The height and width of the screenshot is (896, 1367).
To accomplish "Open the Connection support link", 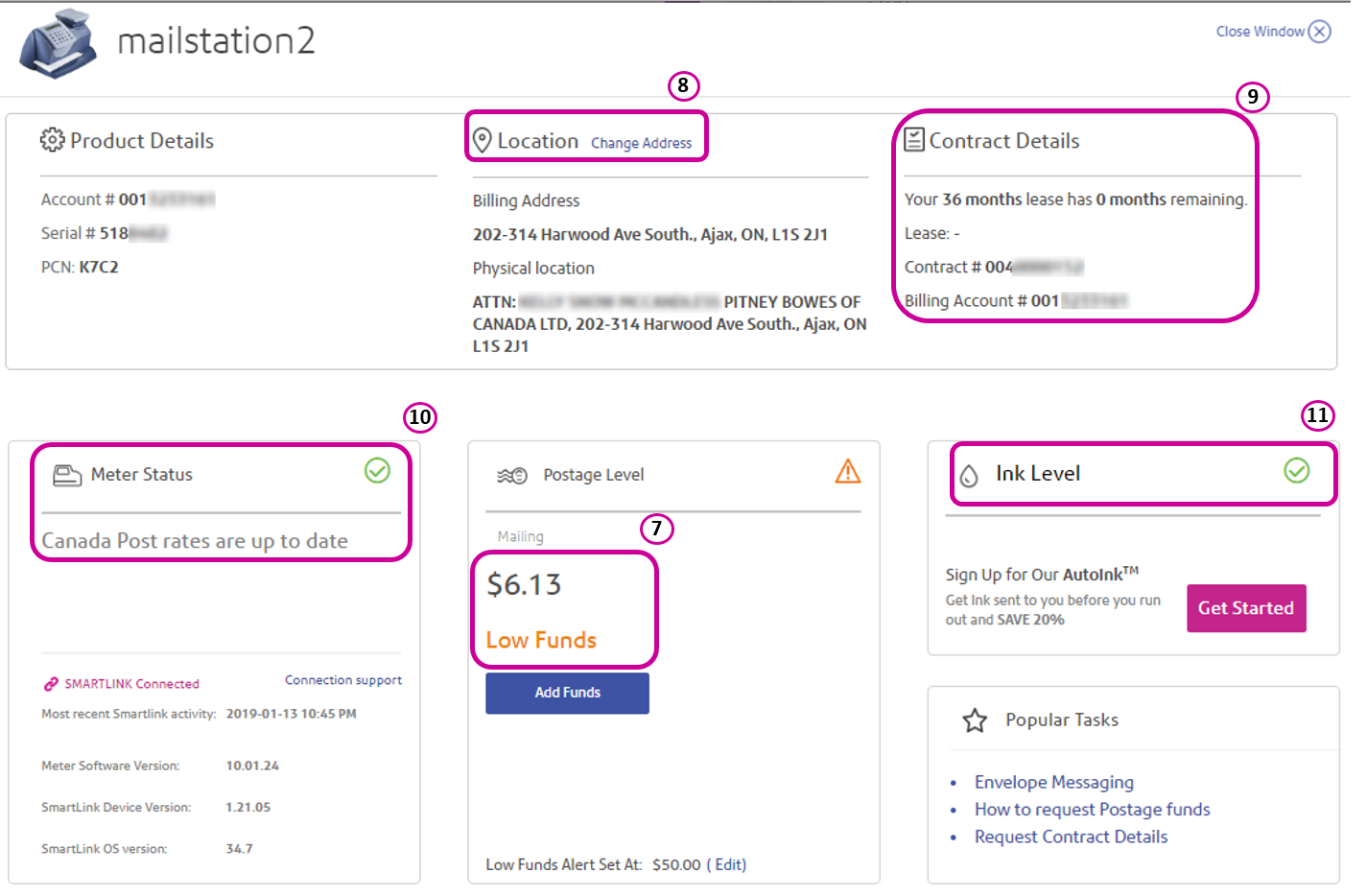I will (343, 680).
